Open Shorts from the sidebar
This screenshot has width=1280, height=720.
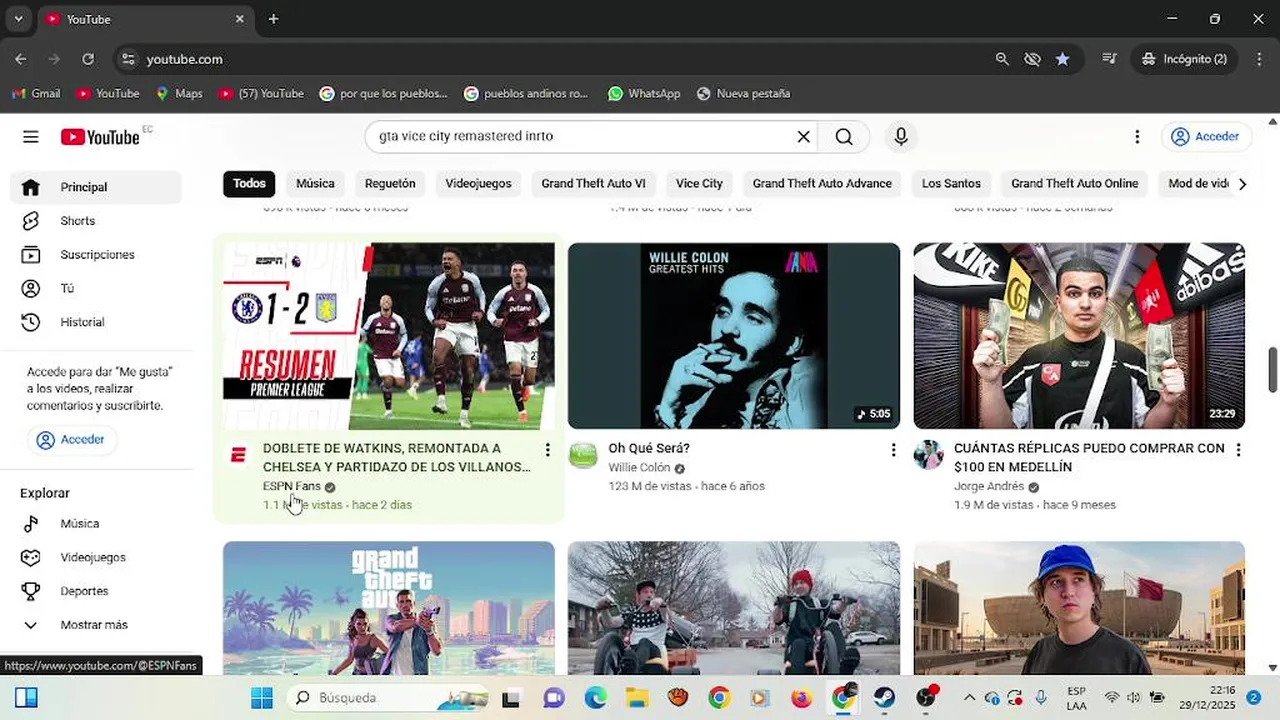click(96, 221)
